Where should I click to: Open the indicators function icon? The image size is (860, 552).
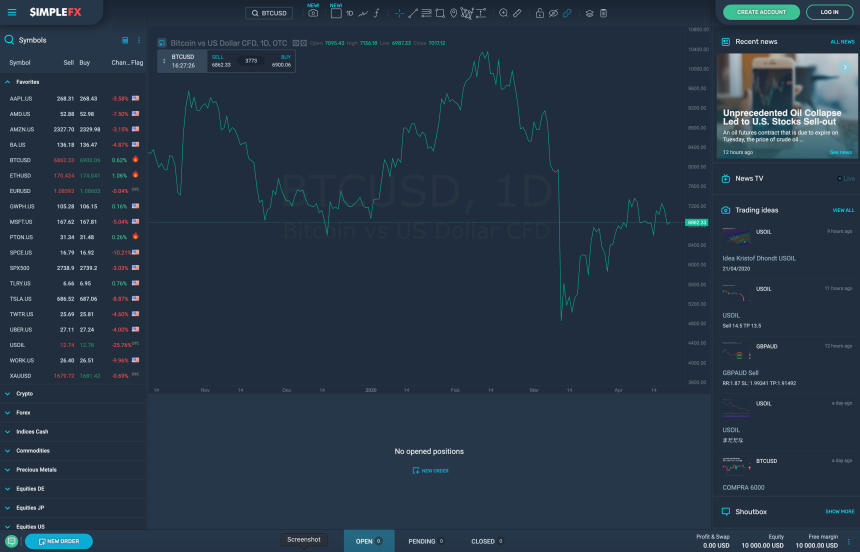(x=376, y=14)
